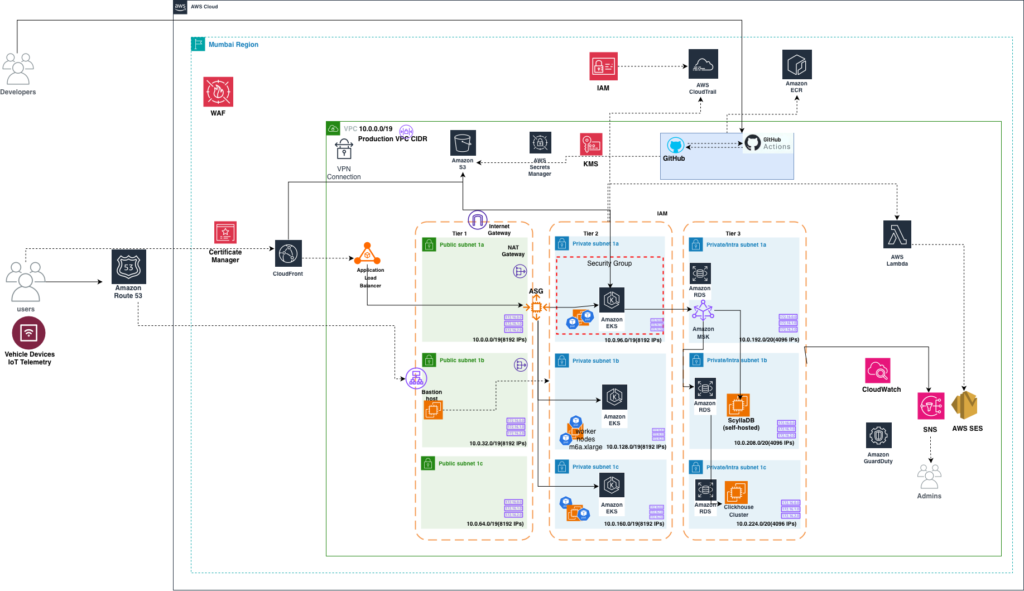Select the green VPC cloud icon
The image size is (1024, 591).
click(x=333, y=128)
